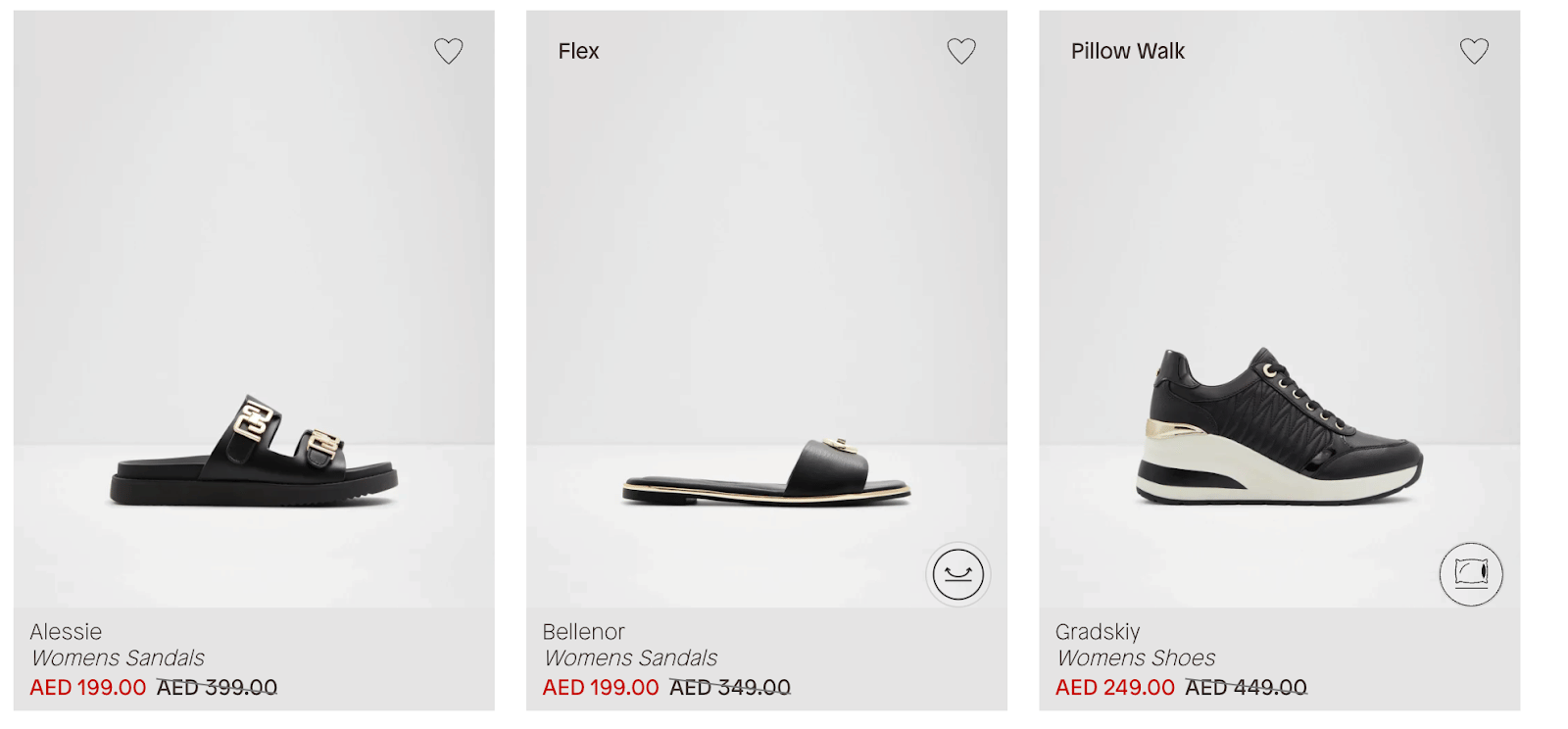Click the Flex label on Bellenor
The image size is (1568, 729).
coord(578,51)
